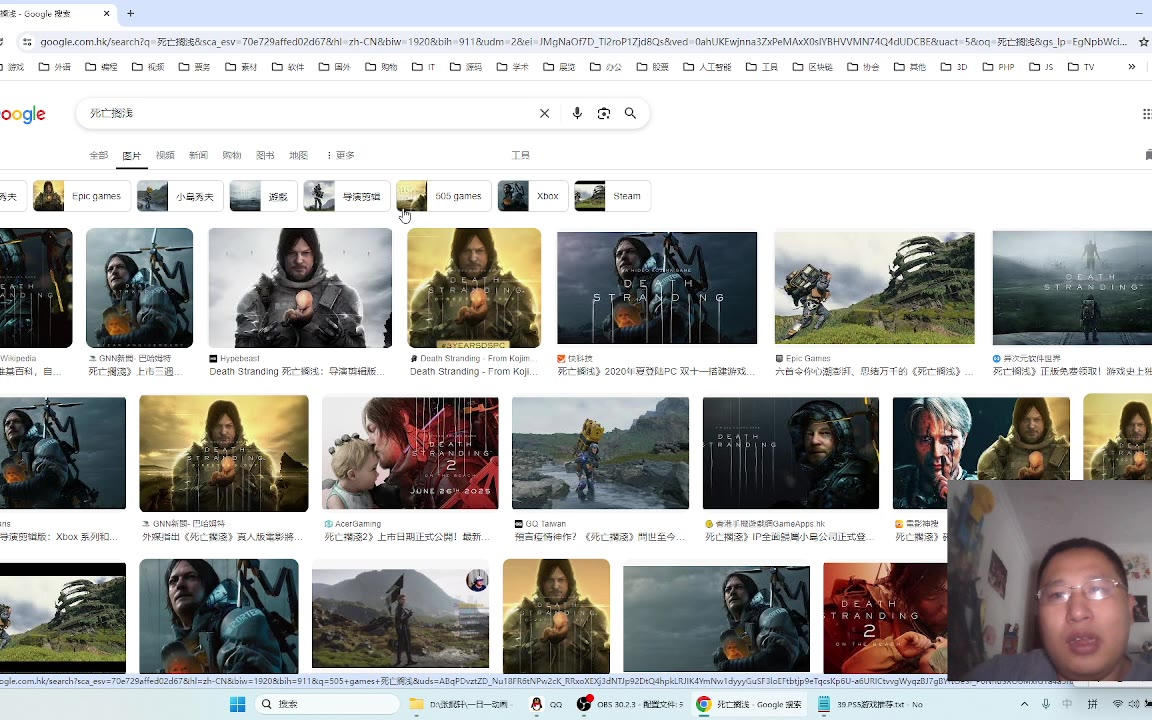Switch to the Chrome taskbar window
The width and height of the screenshot is (1152, 720).
pos(749,704)
